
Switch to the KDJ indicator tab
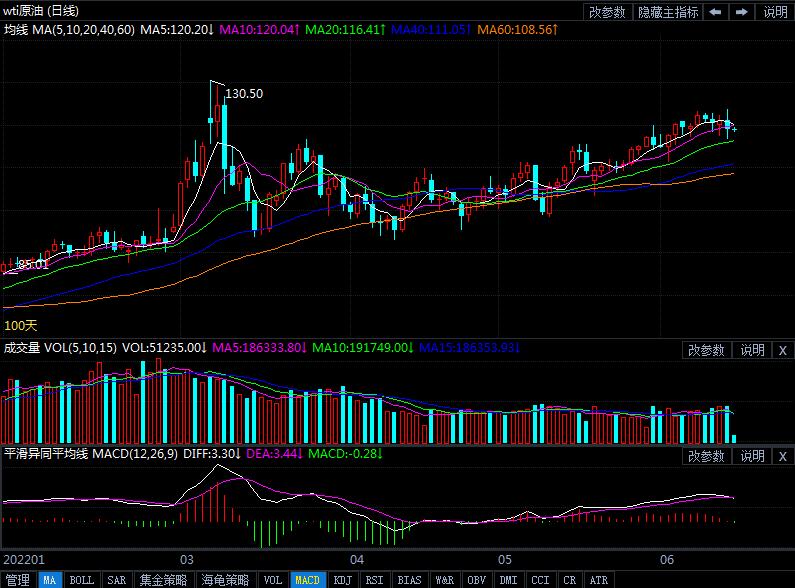click(342, 580)
